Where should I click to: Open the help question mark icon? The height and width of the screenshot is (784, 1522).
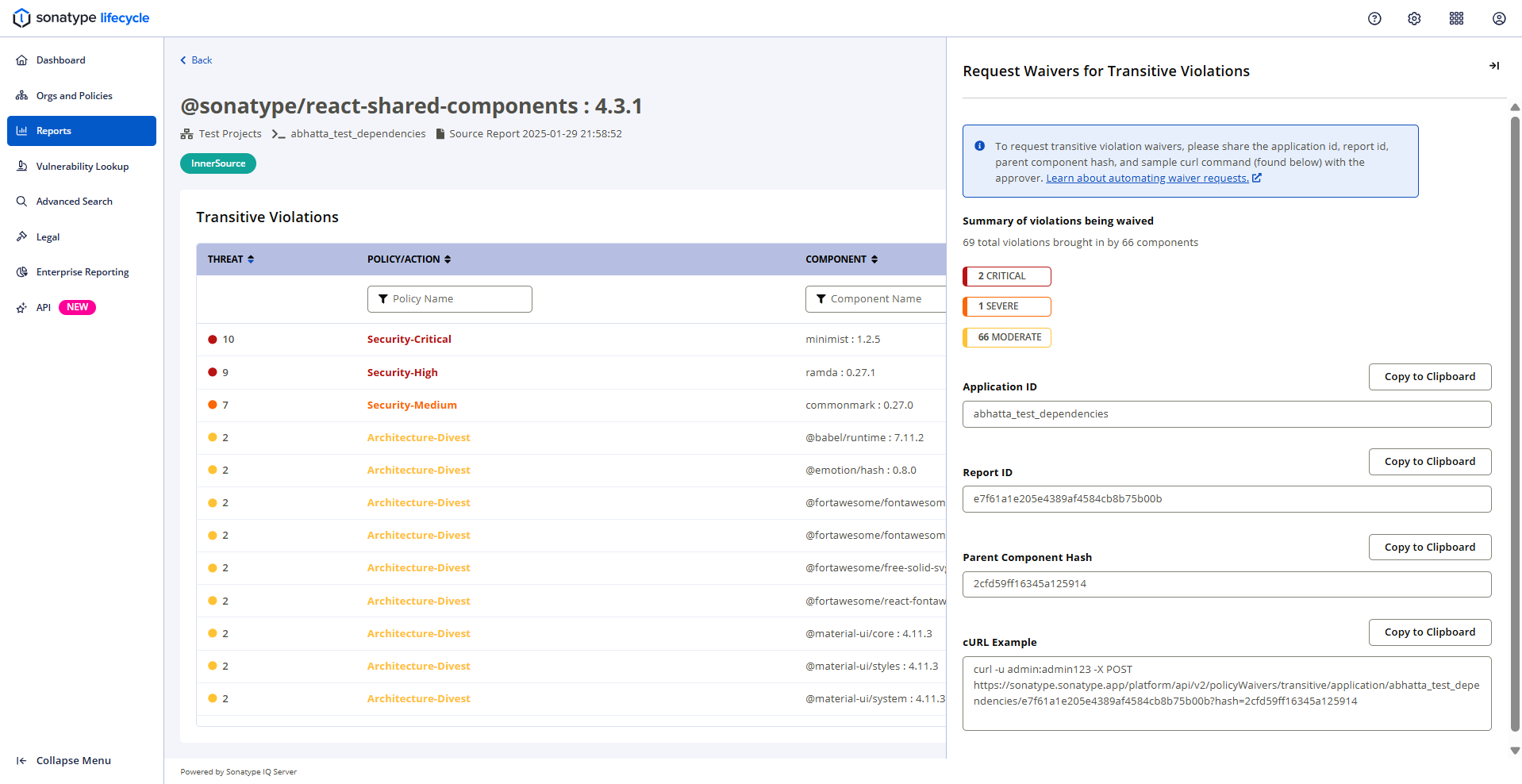pos(1374,18)
